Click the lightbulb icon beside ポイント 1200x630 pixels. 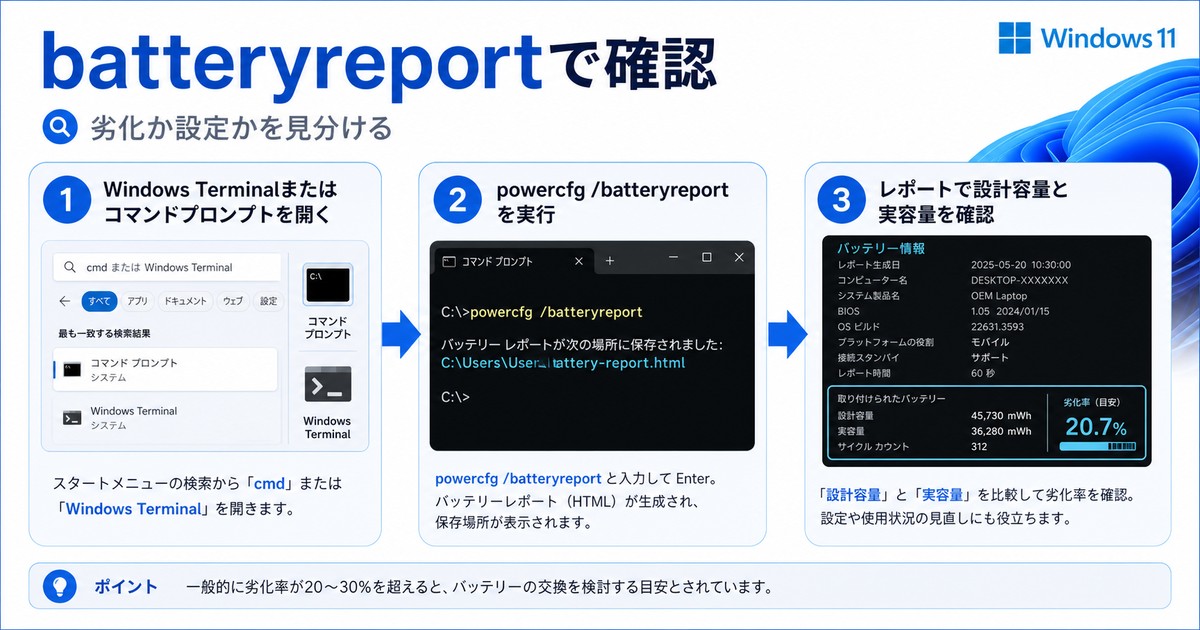(58, 586)
